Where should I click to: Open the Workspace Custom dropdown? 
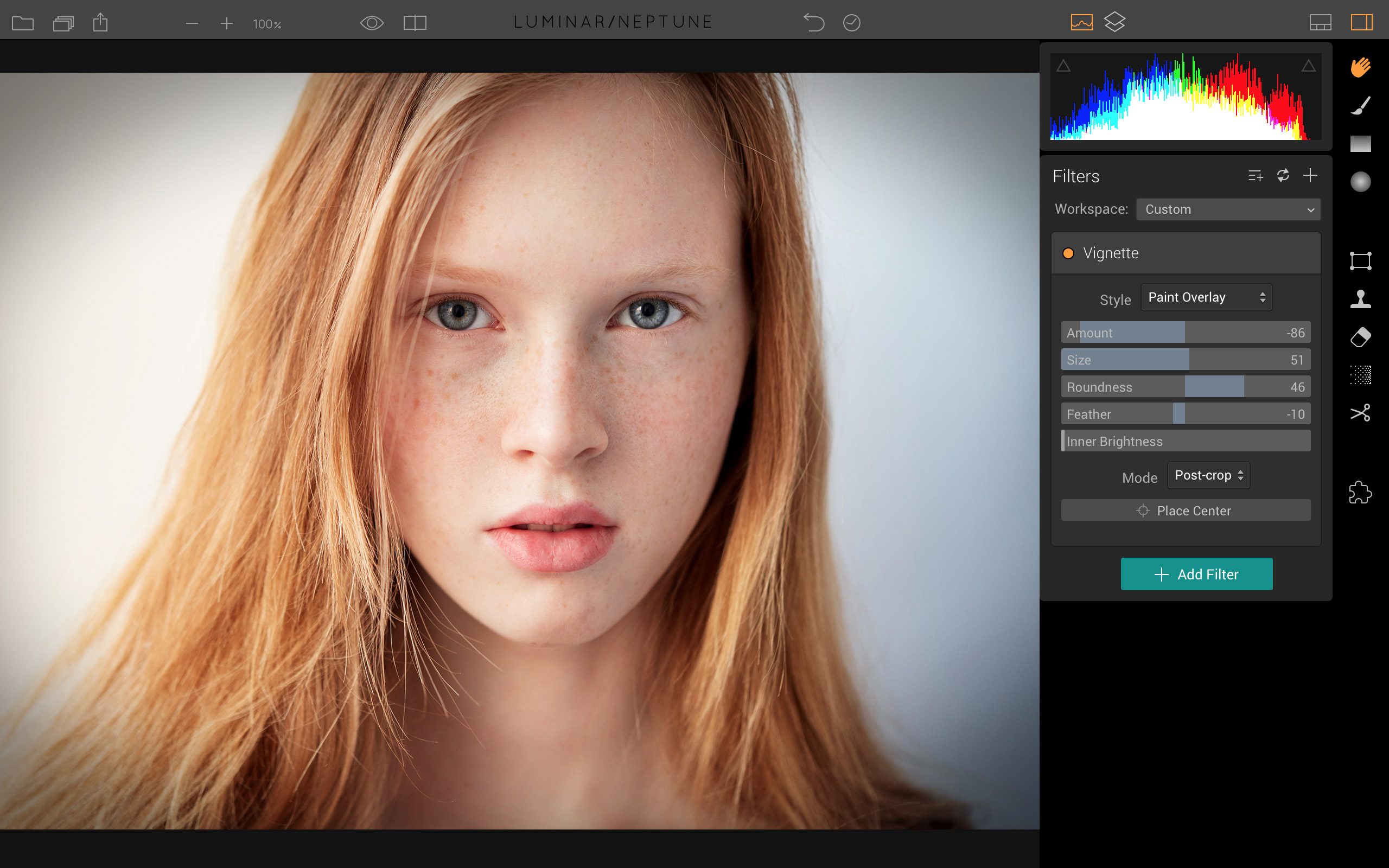click(1228, 209)
